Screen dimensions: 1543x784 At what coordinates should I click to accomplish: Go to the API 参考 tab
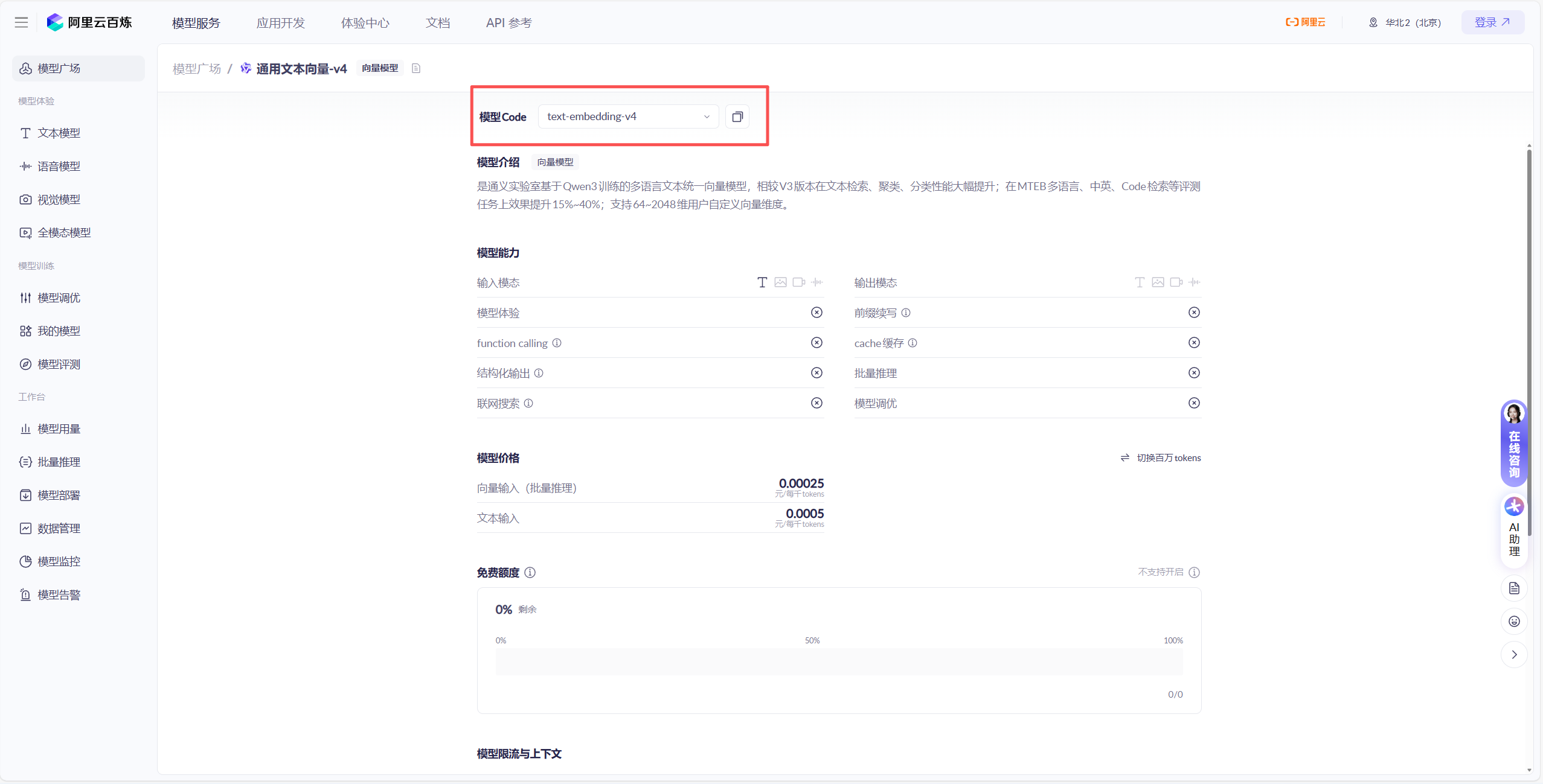[508, 23]
